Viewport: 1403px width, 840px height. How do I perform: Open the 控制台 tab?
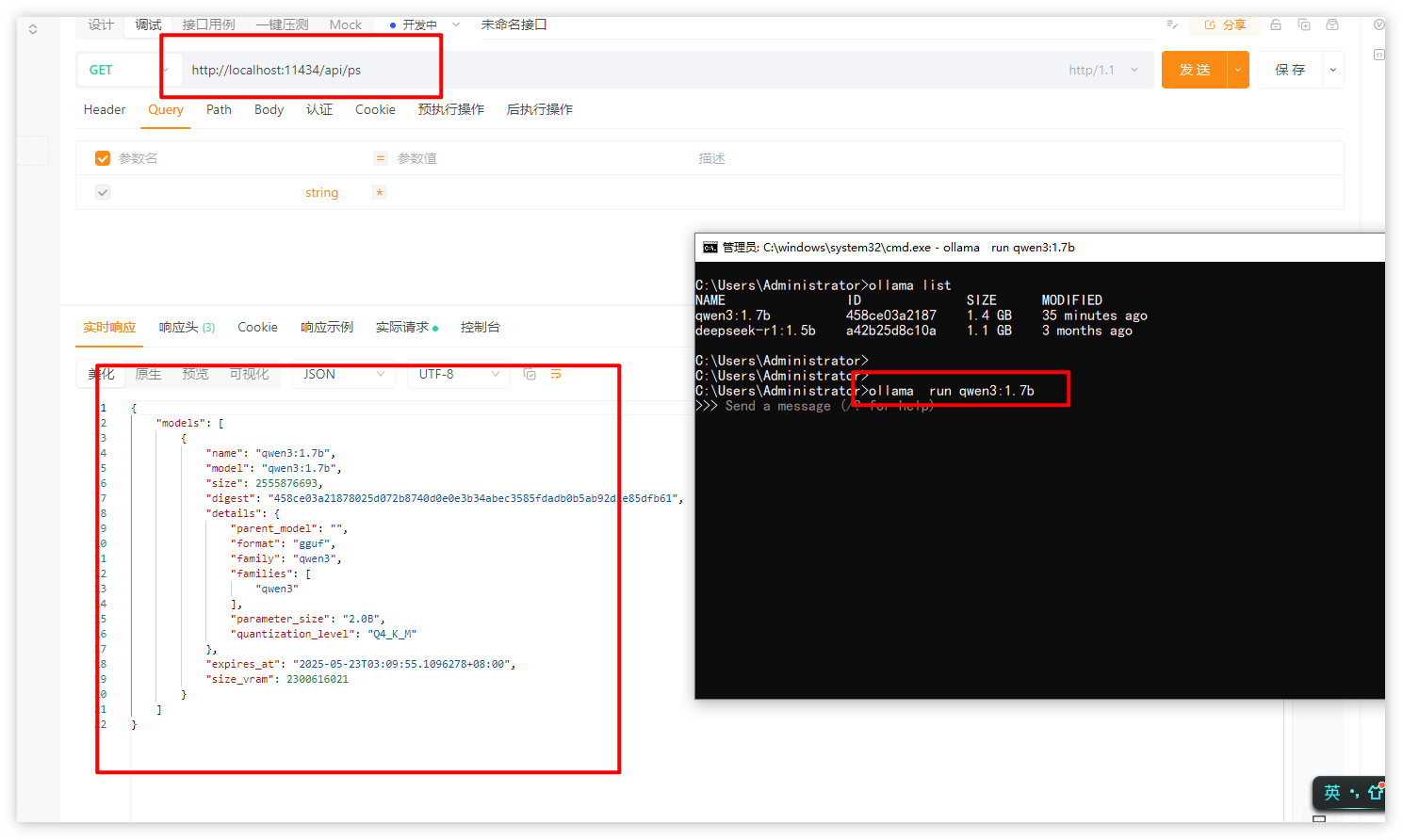click(x=481, y=327)
